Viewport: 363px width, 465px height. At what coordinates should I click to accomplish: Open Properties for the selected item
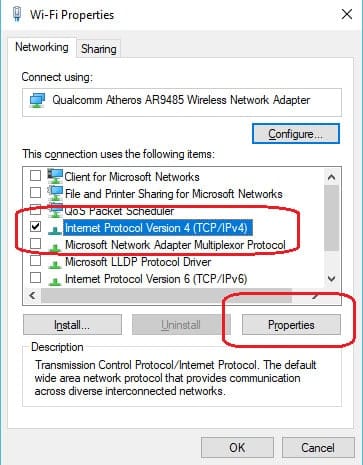[x=291, y=325]
